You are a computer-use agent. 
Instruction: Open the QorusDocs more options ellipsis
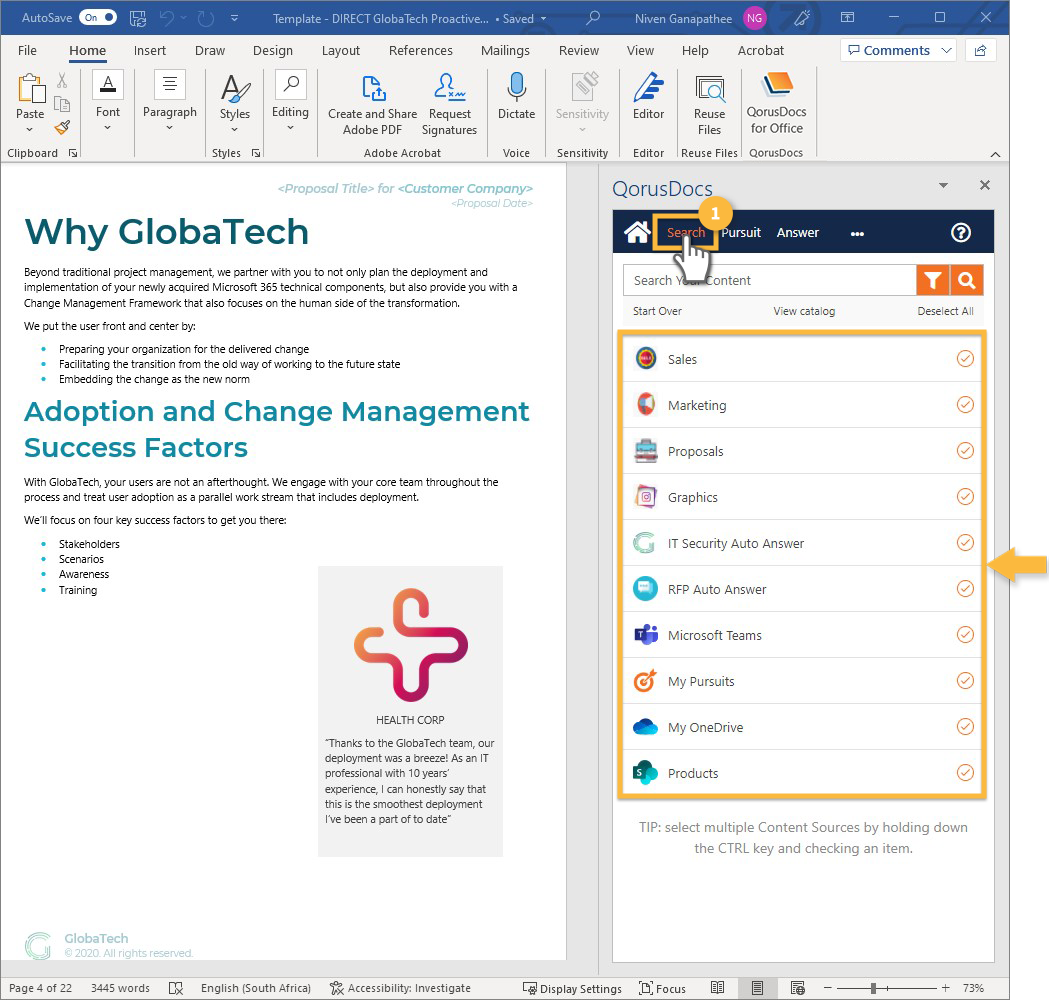pos(857,233)
